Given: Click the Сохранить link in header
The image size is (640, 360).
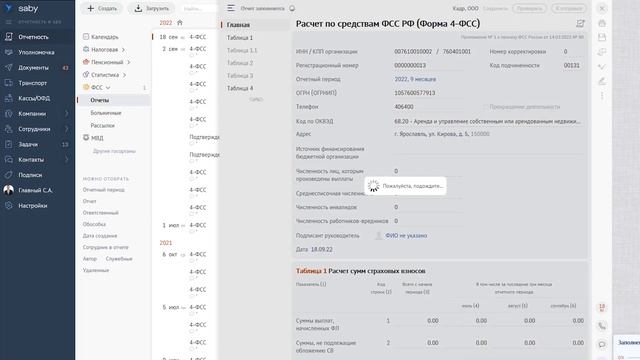Looking at the screenshot, I should coord(495,8).
